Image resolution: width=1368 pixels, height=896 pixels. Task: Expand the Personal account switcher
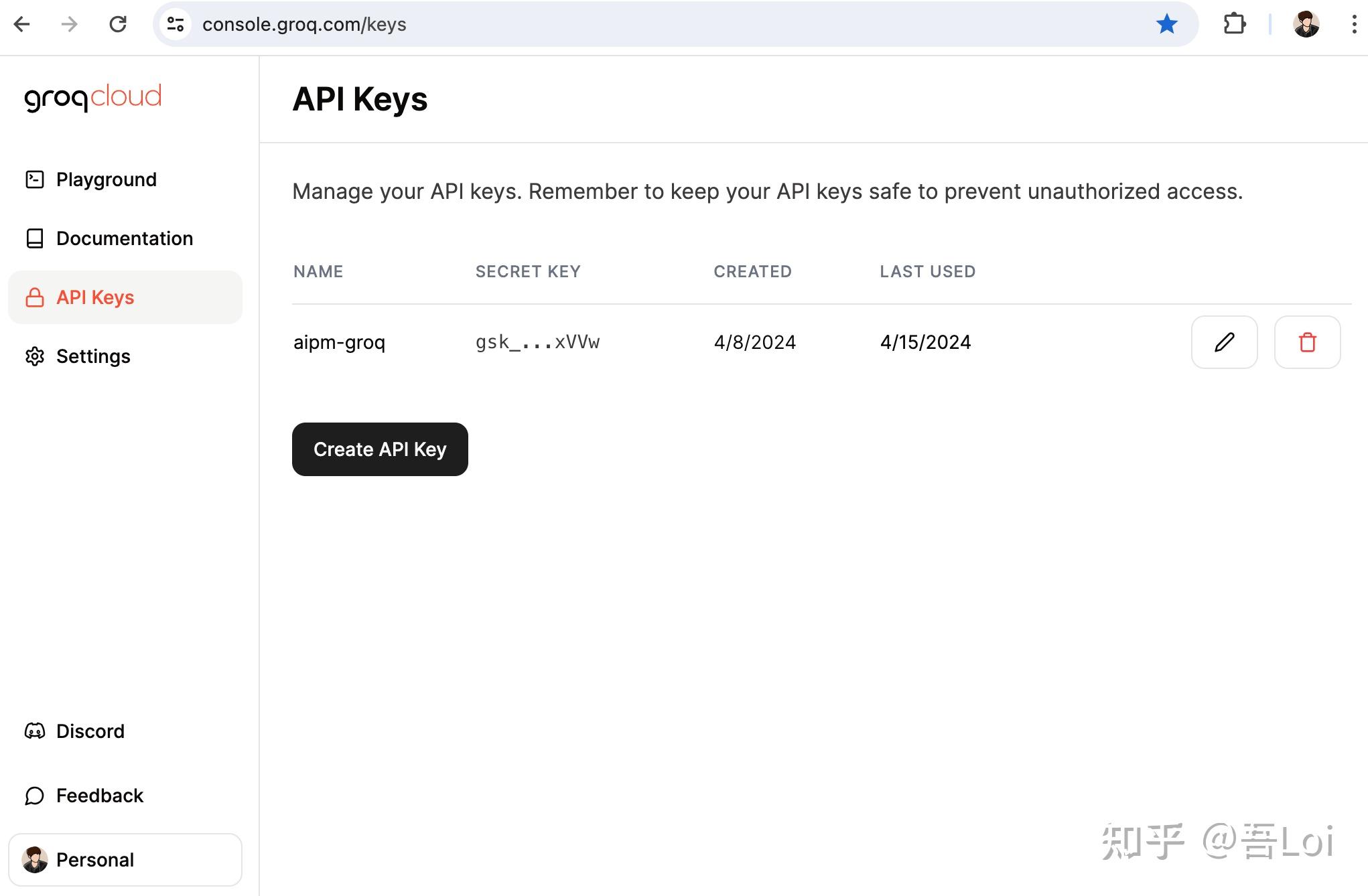coord(125,860)
